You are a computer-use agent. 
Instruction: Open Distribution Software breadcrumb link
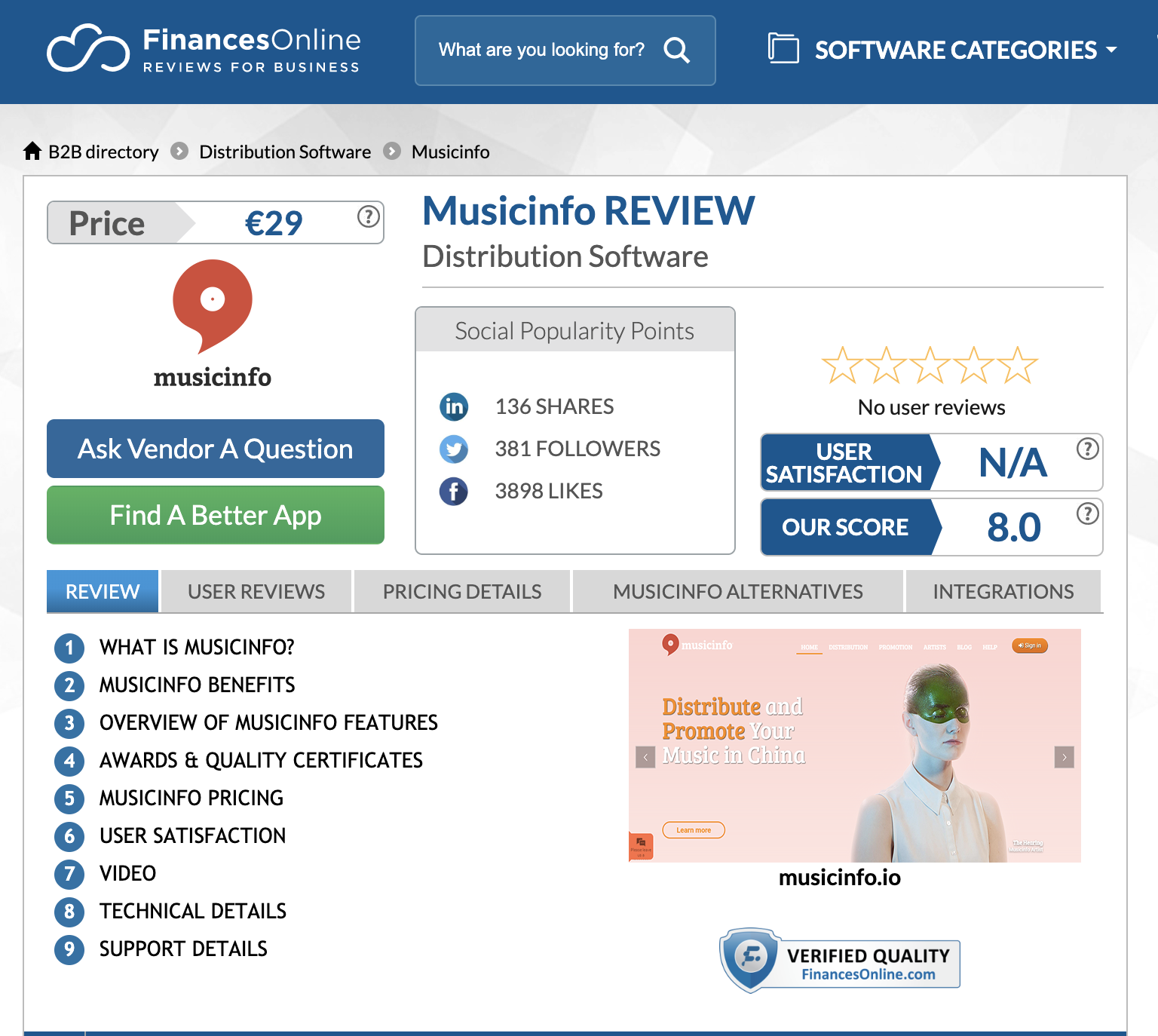coord(285,152)
